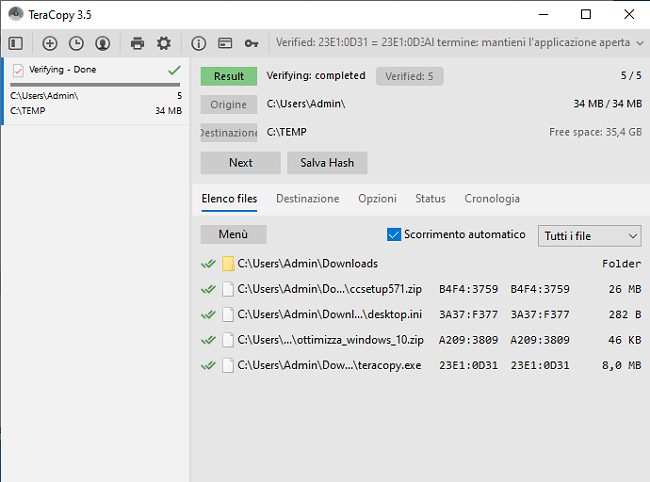Open settings gear icon
This screenshot has height=482, width=650.
pyautogui.click(x=164, y=44)
